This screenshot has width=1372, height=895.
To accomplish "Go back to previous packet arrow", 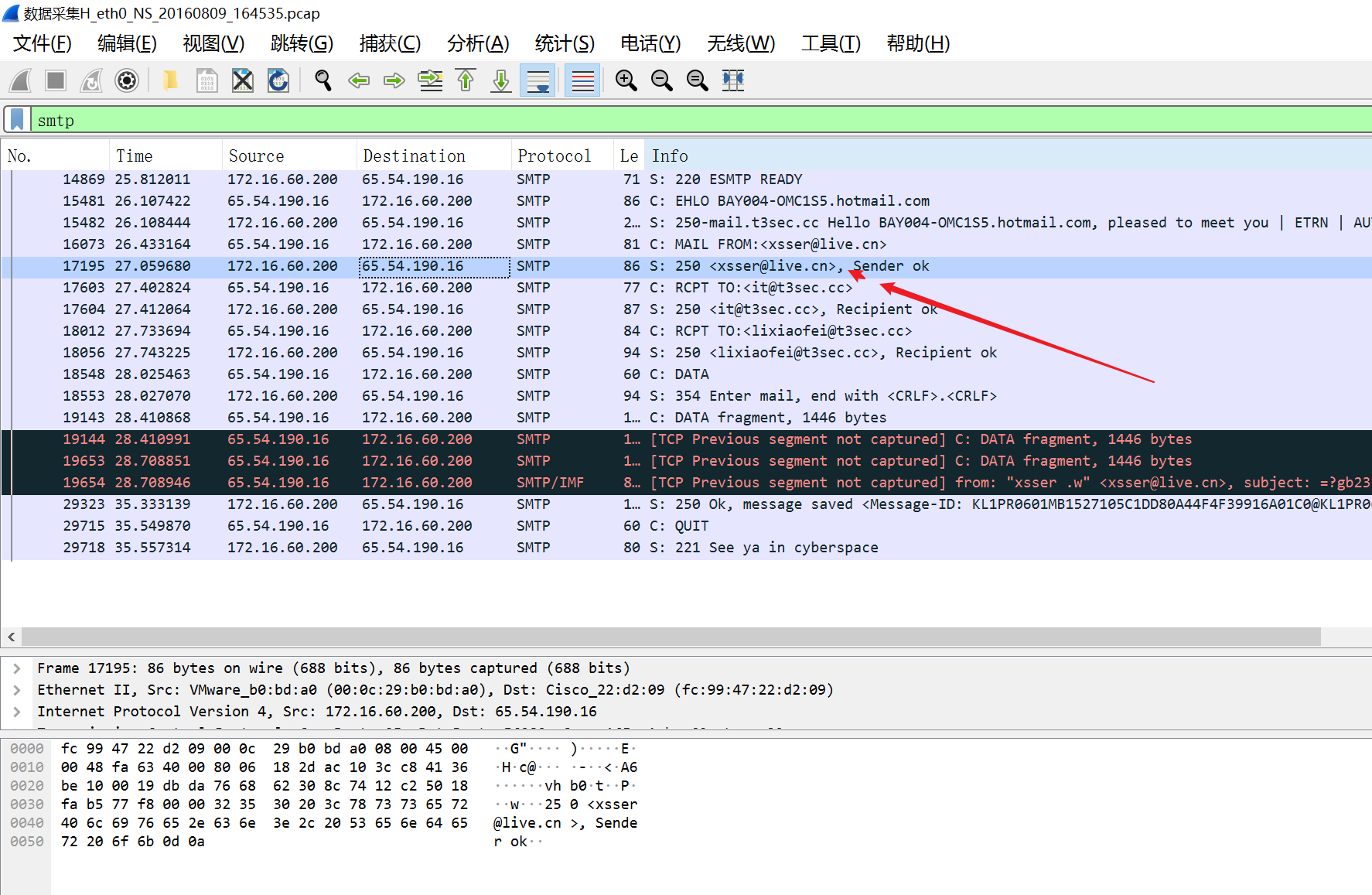I will 359,80.
